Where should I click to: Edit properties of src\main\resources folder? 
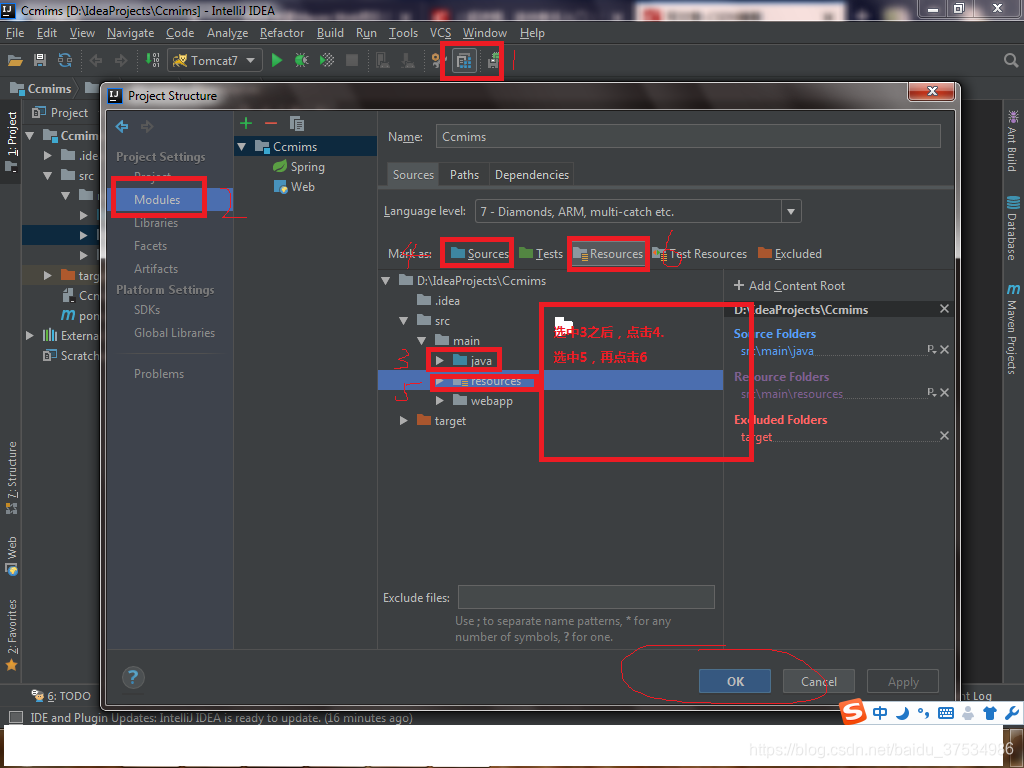click(x=932, y=393)
